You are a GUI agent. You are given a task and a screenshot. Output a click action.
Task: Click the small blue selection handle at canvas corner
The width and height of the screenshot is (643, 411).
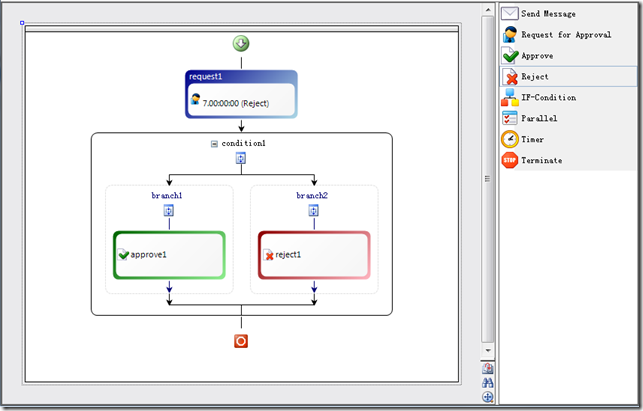point(22,23)
